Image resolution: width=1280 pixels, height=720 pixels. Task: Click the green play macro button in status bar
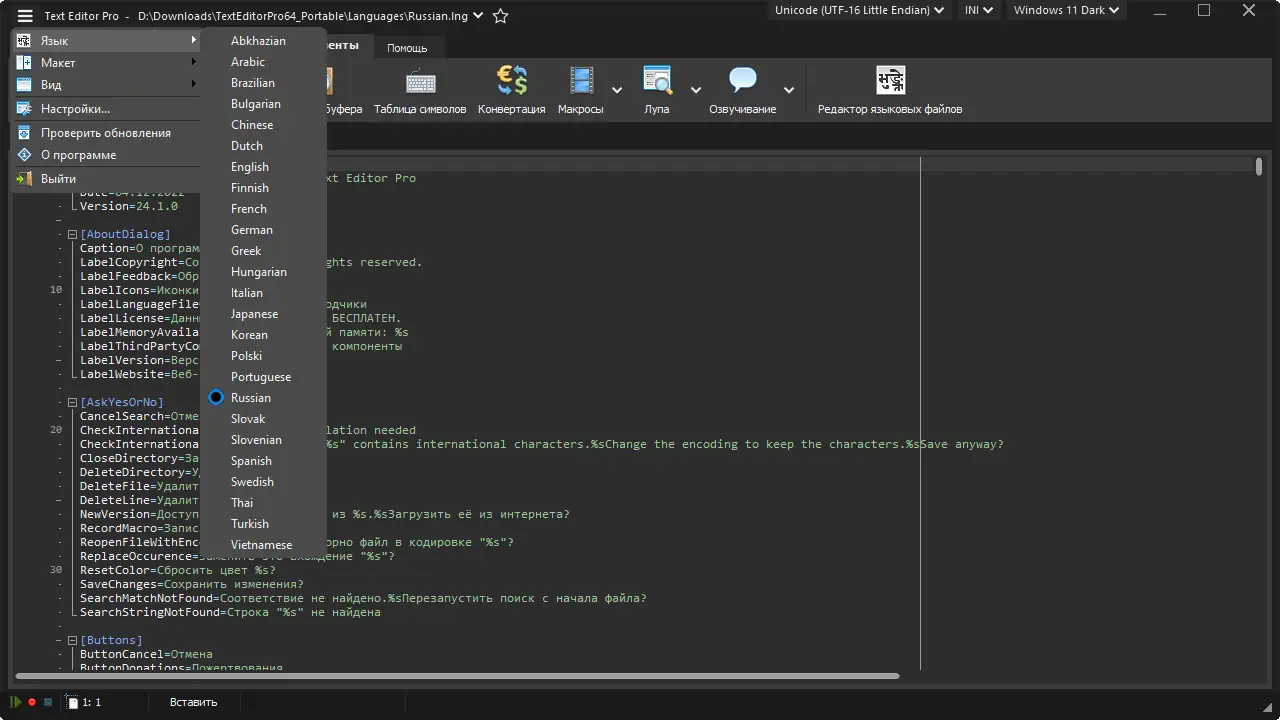(x=16, y=702)
